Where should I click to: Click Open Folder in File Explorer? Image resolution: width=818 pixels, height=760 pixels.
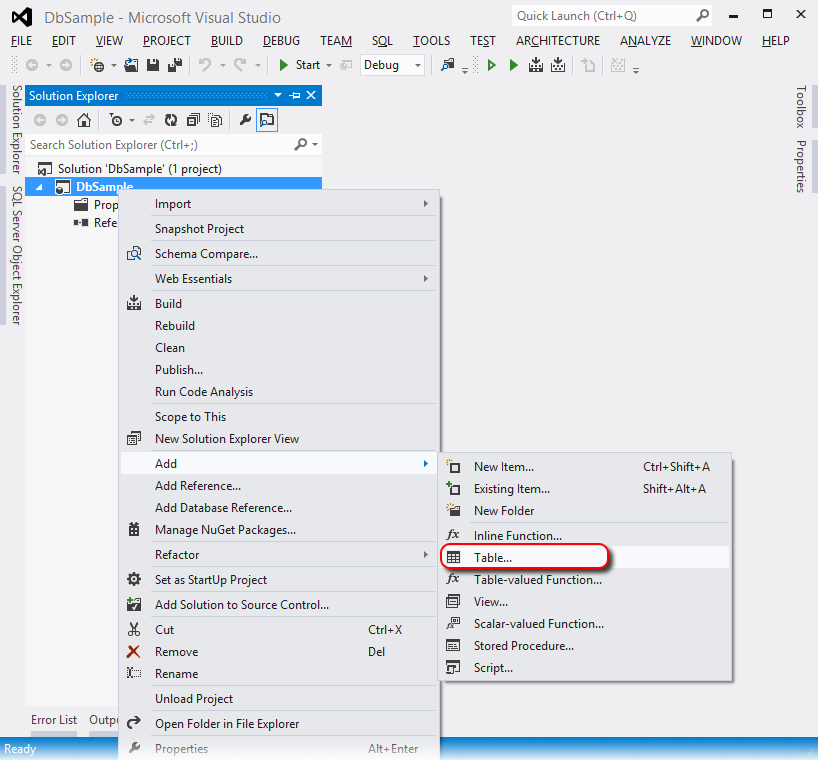point(279,724)
